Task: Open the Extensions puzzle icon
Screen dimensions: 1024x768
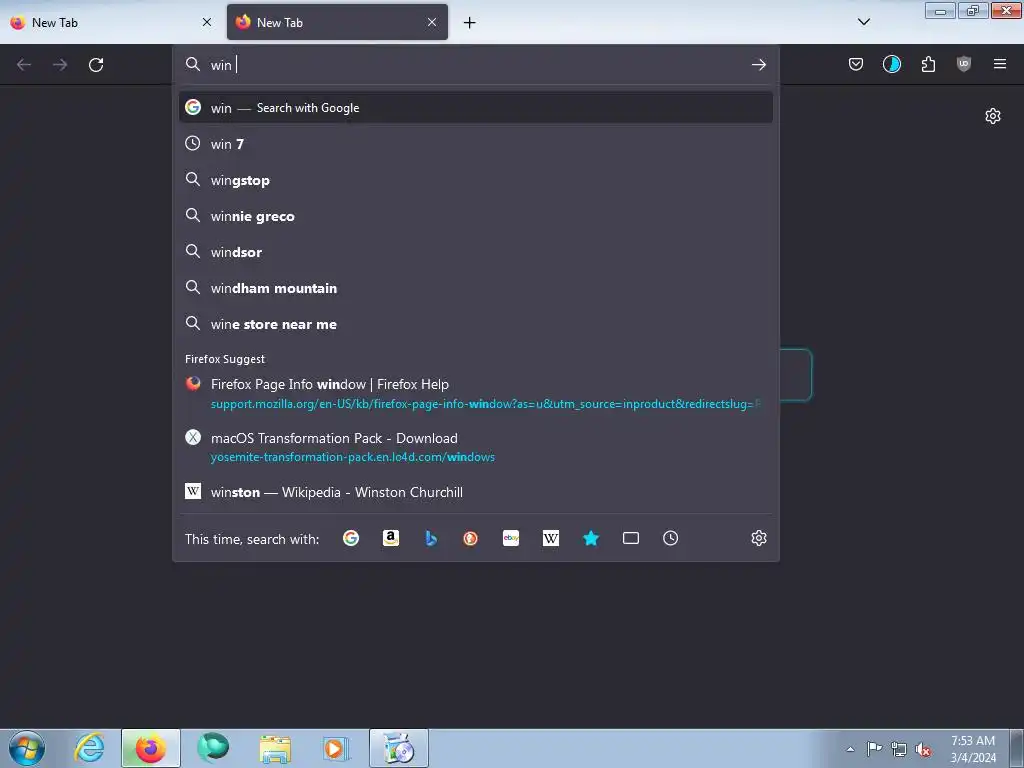Action: (x=928, y=64)
